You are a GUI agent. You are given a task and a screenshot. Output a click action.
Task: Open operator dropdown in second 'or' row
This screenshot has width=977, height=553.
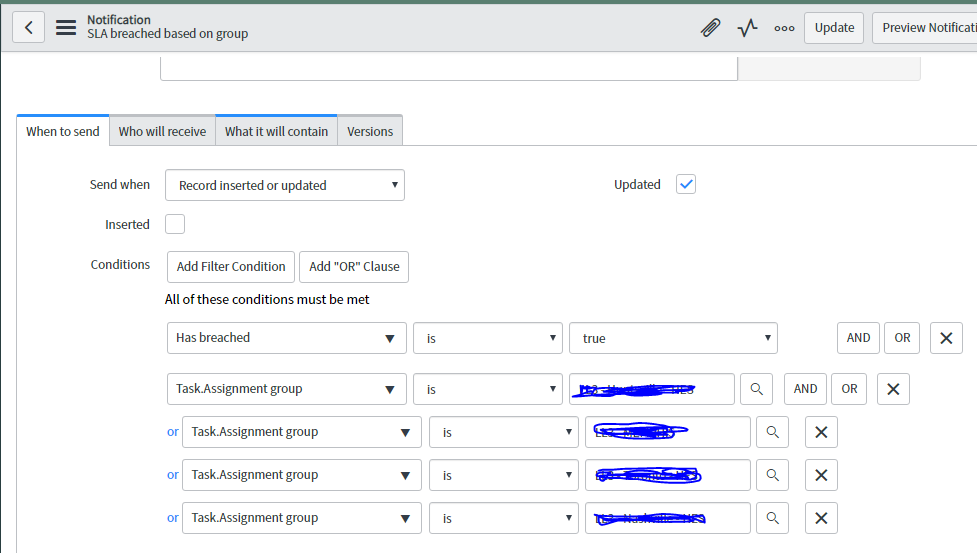coord(503,475)
